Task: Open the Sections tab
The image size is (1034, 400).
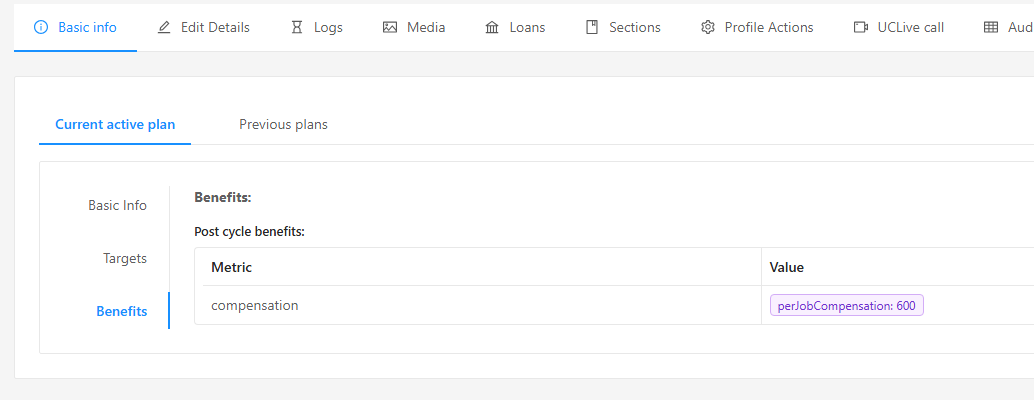Action: coord(635,27)
